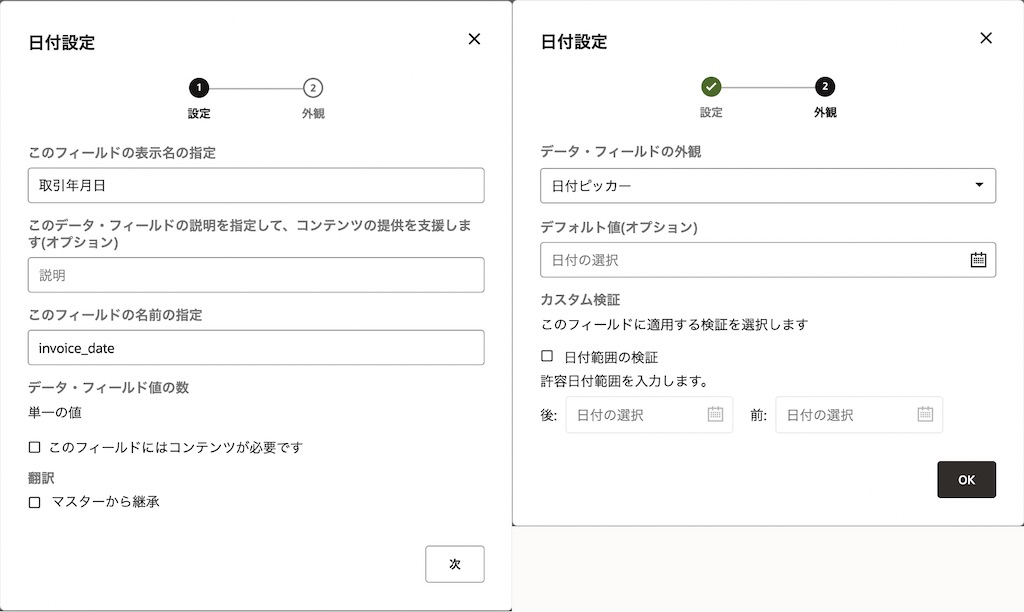Open the calendar icon in the 後 date field
Viewport: 1024px width, 612px height.
[717, 414]
